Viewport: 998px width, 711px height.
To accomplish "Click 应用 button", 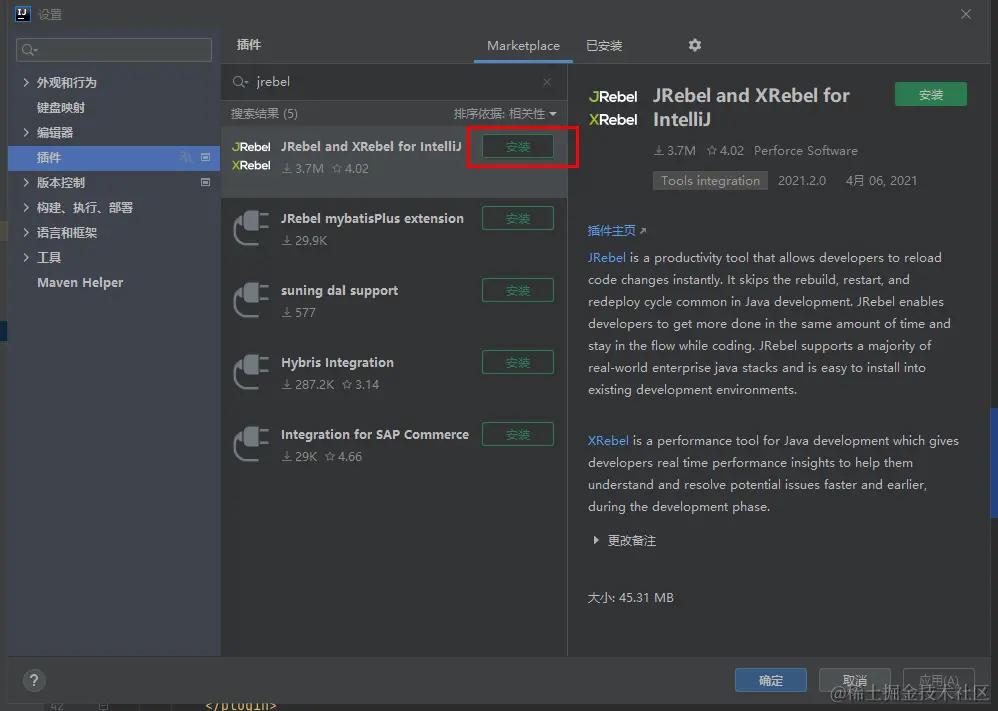I will coord(939,680).
